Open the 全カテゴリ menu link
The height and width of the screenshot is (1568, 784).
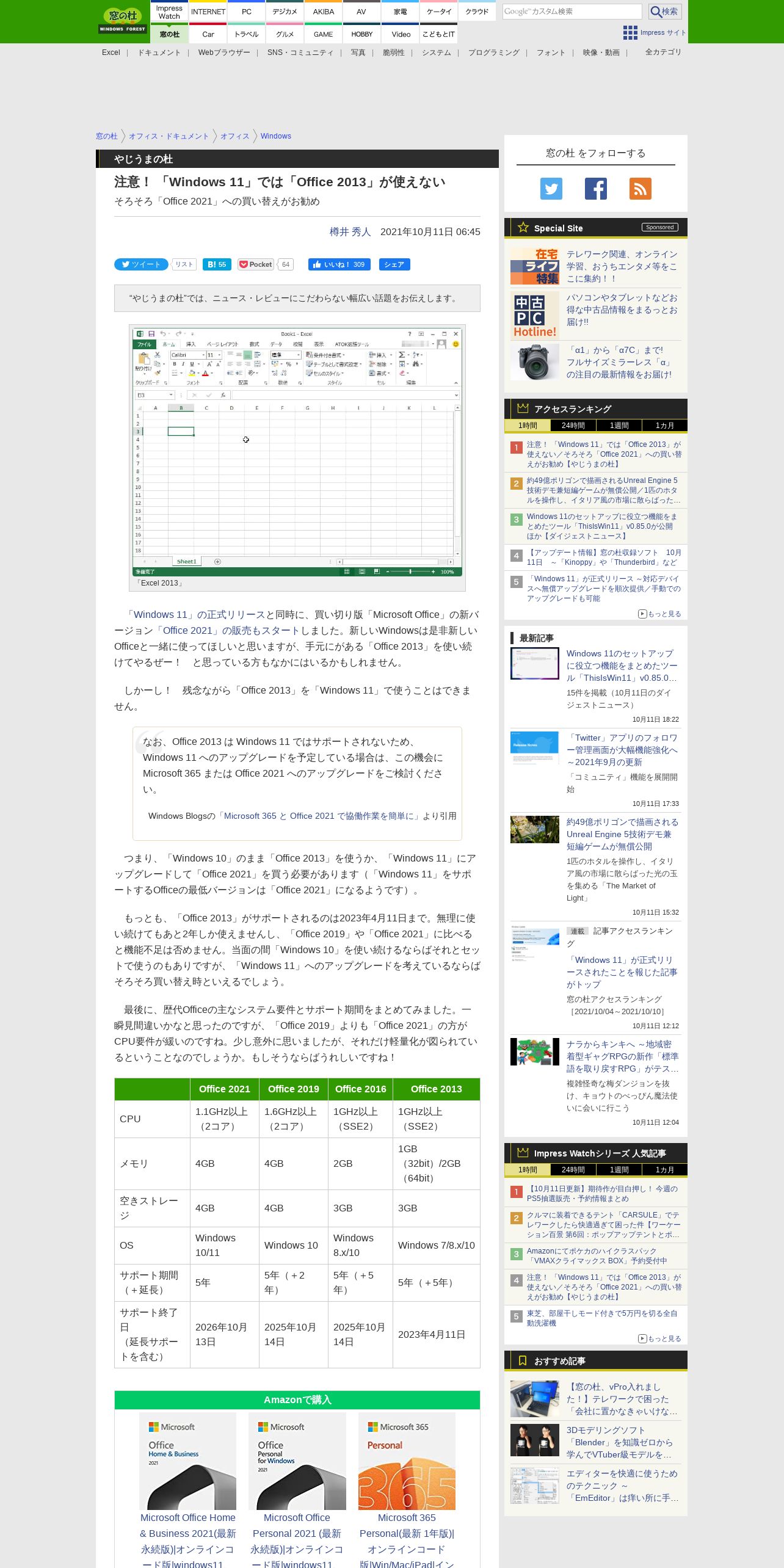click(x=663, y=52)
